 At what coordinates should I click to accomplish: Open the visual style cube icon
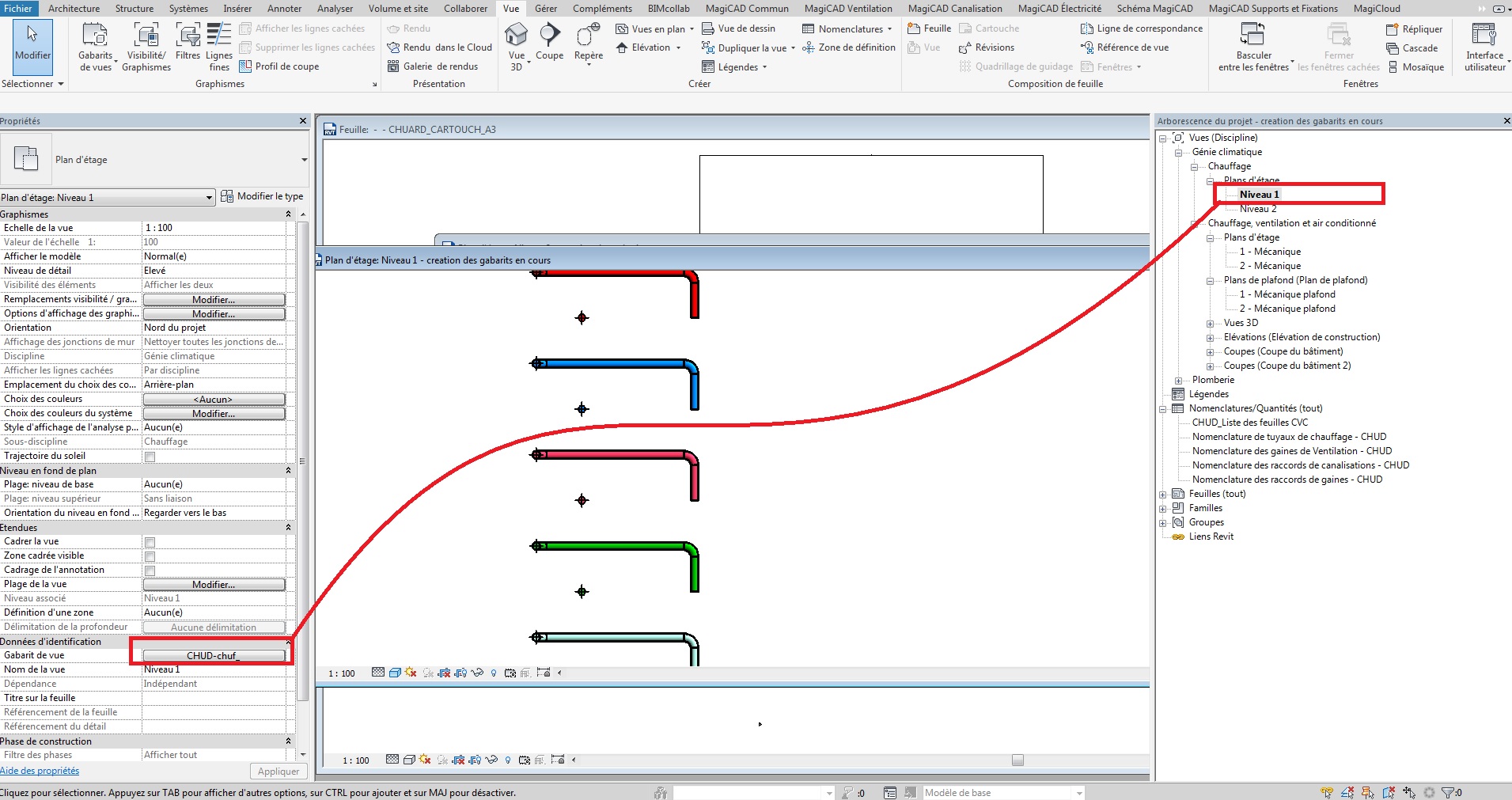395,673
